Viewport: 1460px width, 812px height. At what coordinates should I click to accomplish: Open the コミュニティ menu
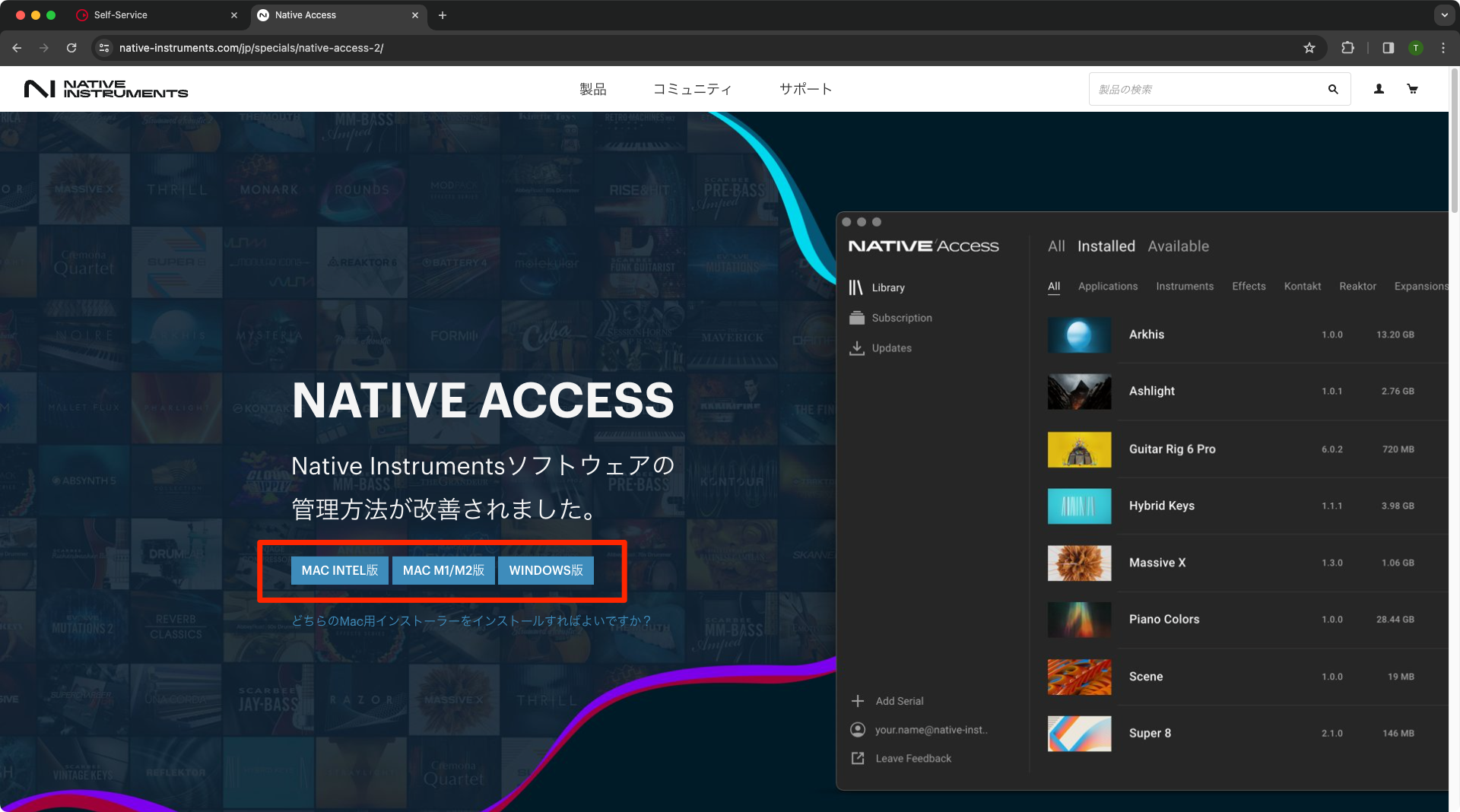(x=692, y=89)
